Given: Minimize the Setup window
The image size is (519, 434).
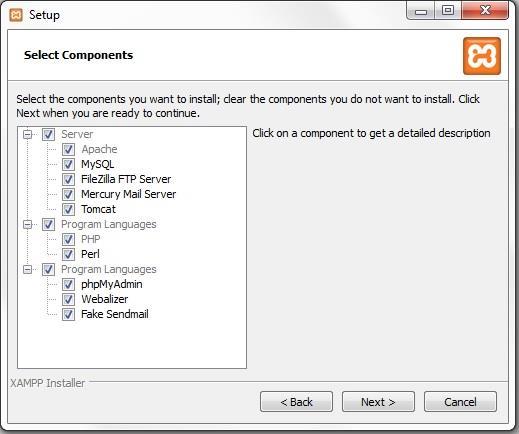Looking at the screenshot, I should tap(421, 11).
